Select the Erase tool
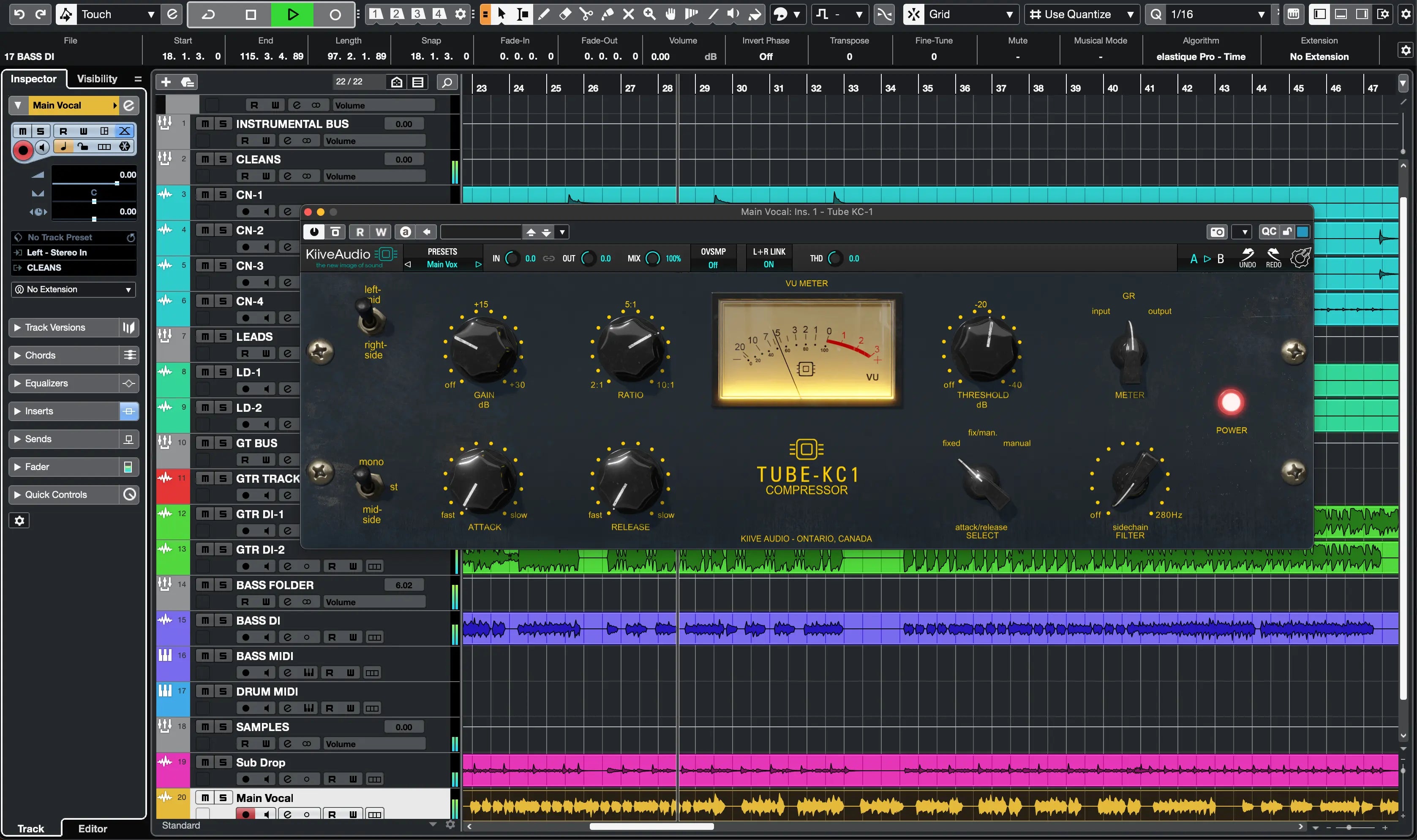 coord(564,14)
